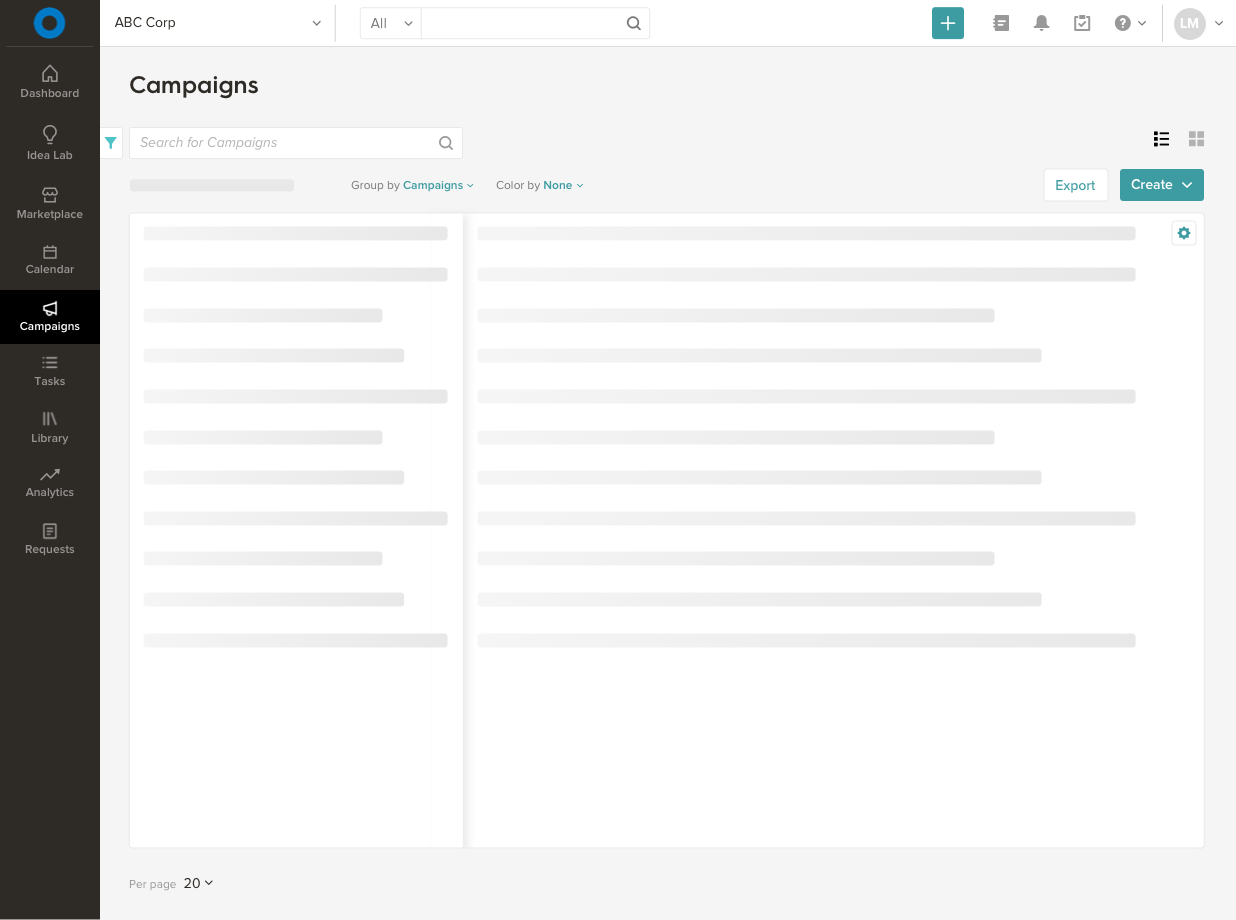Viewport: 1236px width, 920px height.
Task: Open the Group by Campaigns dropdown
Action: pyautogui.click(x=438, y=185)
